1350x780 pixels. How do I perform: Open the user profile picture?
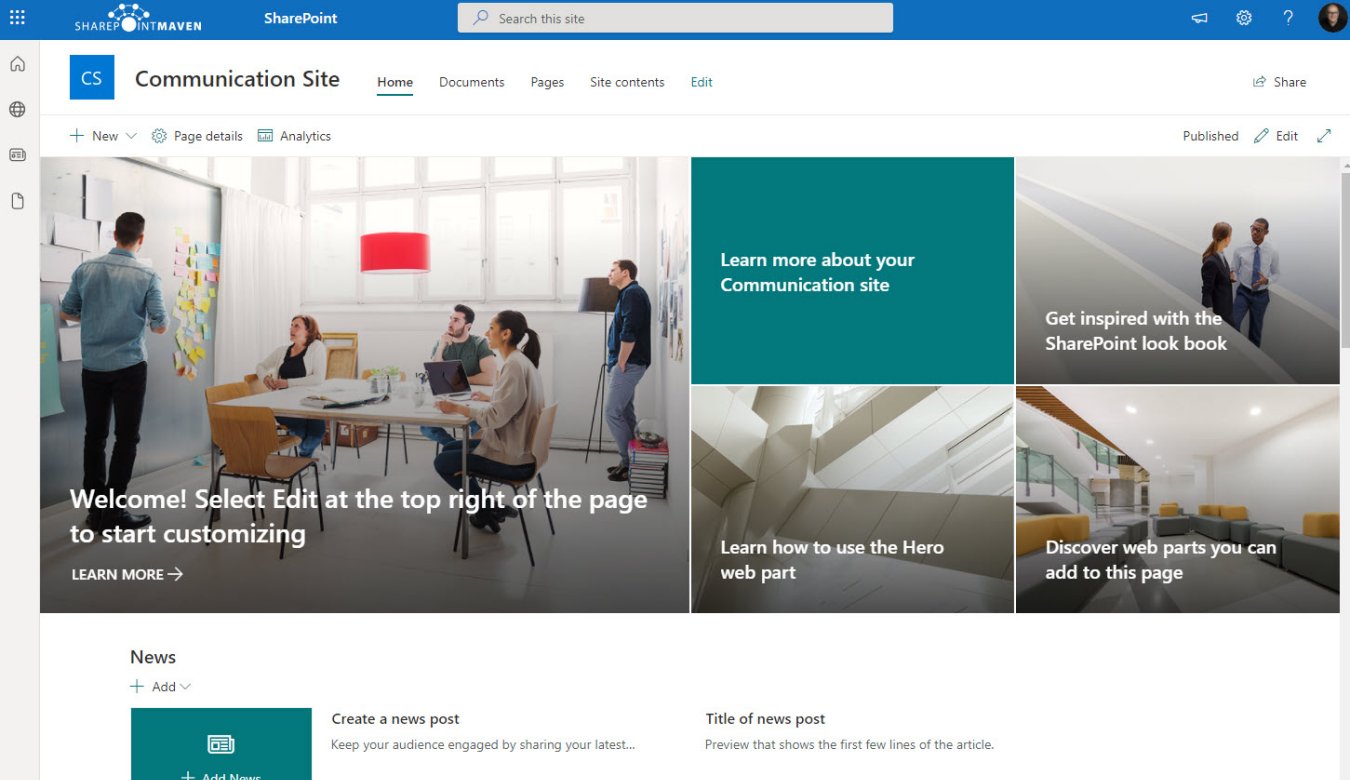pos(1332,18)
